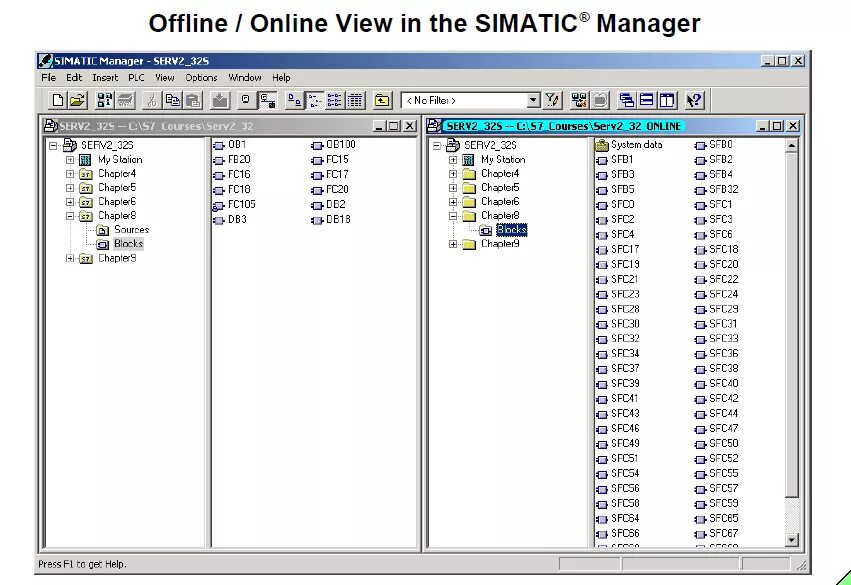851x585 pixels.
Task: Open the No Filter dropdown
Action: [x=534, y=100]
